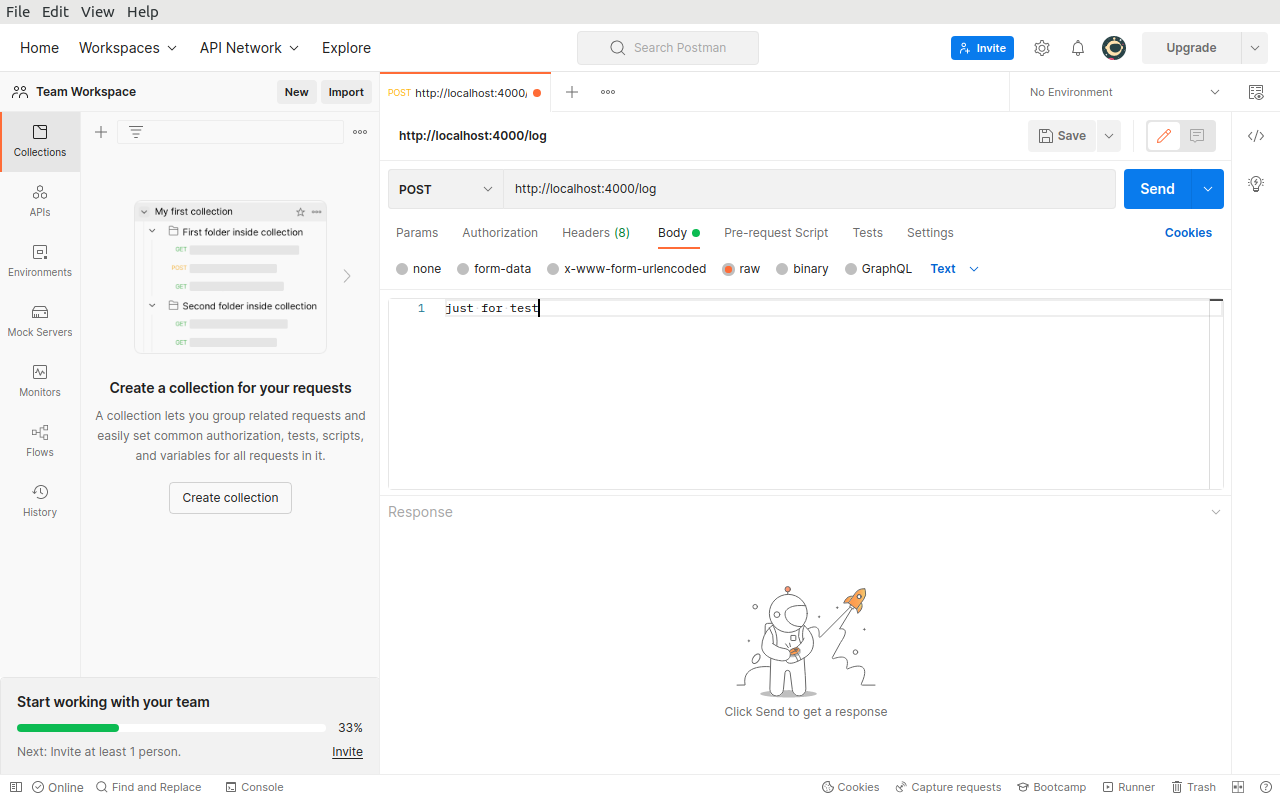Open the code snippet icon

point(1256,136)
